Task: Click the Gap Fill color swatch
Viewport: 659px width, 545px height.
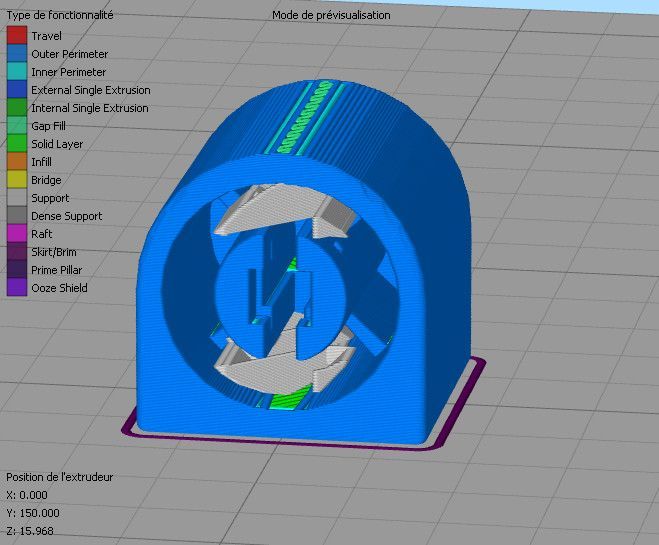Action: tap(17, 126)
